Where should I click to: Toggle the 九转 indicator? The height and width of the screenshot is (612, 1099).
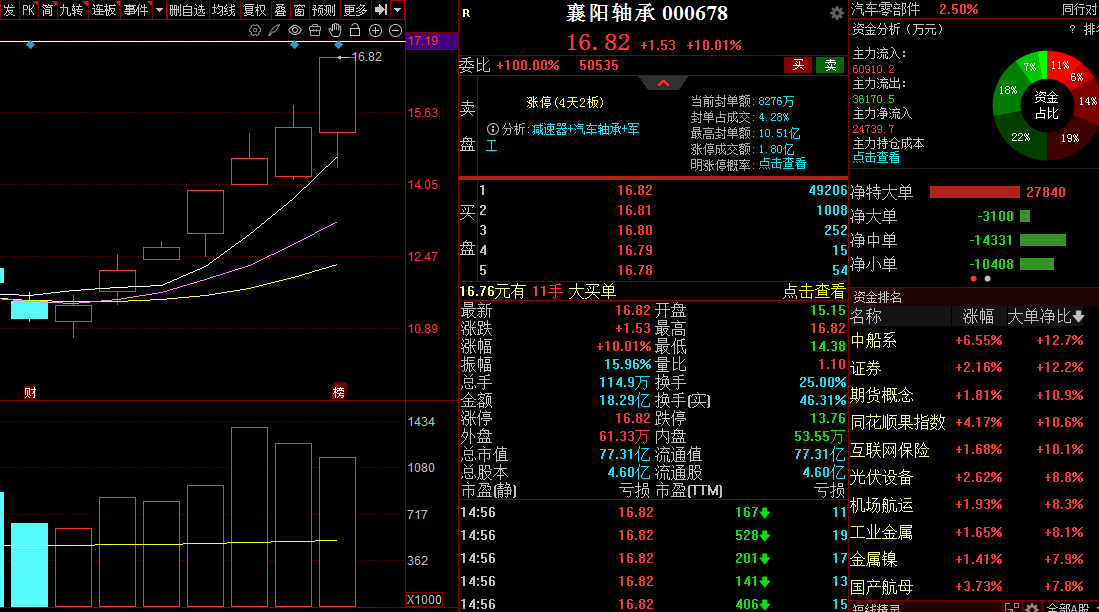[71, 10]
